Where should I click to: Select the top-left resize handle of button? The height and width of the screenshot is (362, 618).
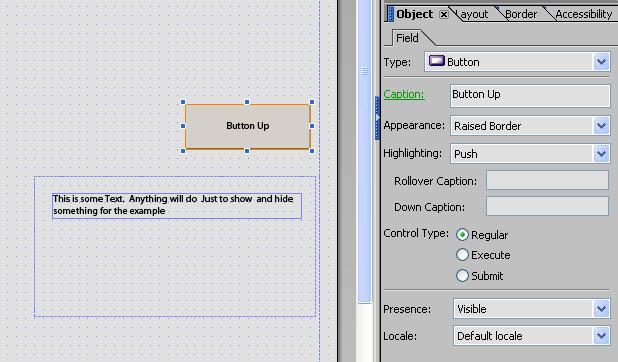(x=183, y=102)
